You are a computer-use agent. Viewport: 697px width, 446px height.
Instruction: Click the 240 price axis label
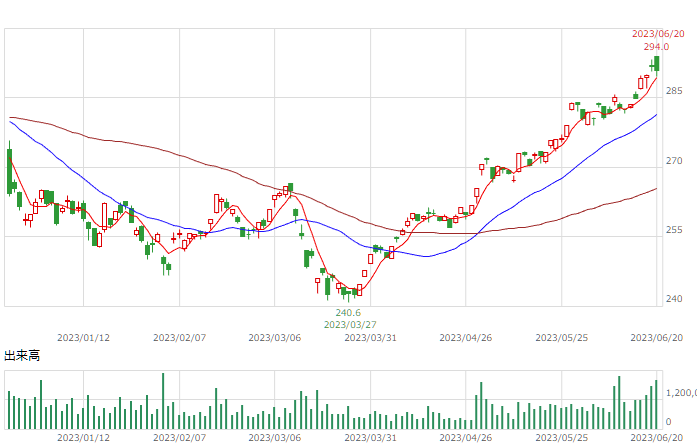point(674,299)
